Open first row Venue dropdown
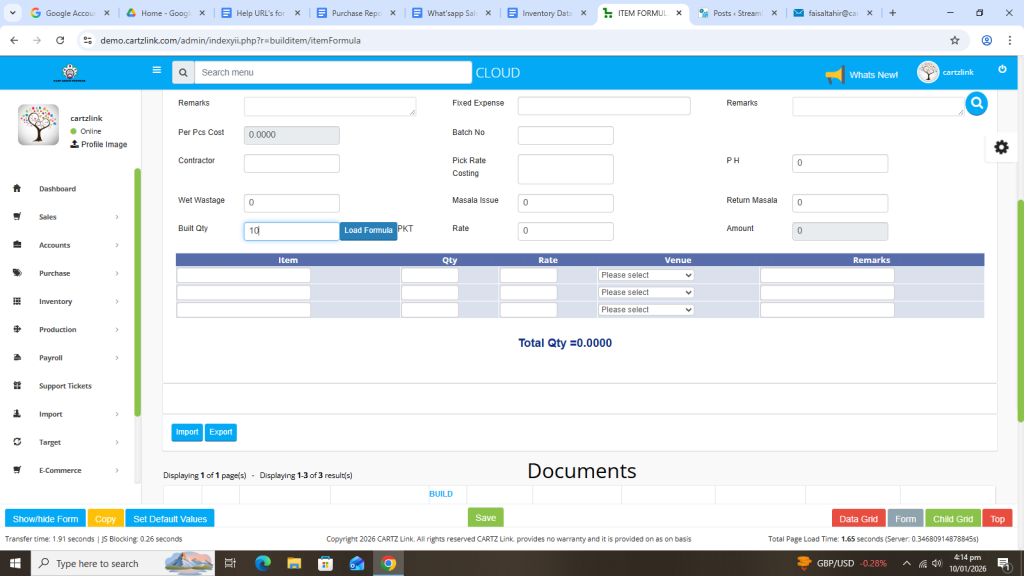Viewport: 1024px width, 576px height. [x=645, y=275]
